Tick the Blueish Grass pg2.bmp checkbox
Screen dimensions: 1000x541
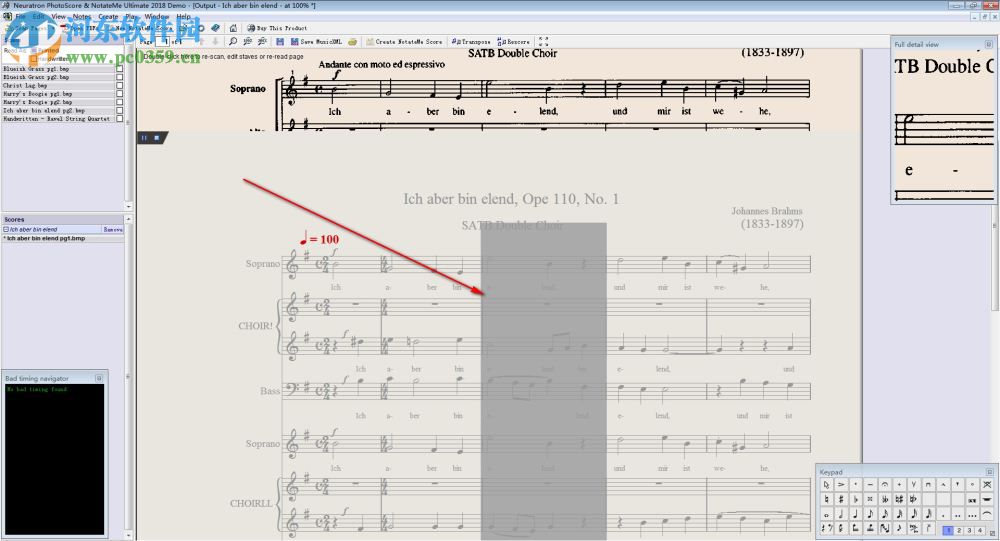pos(119,77)
